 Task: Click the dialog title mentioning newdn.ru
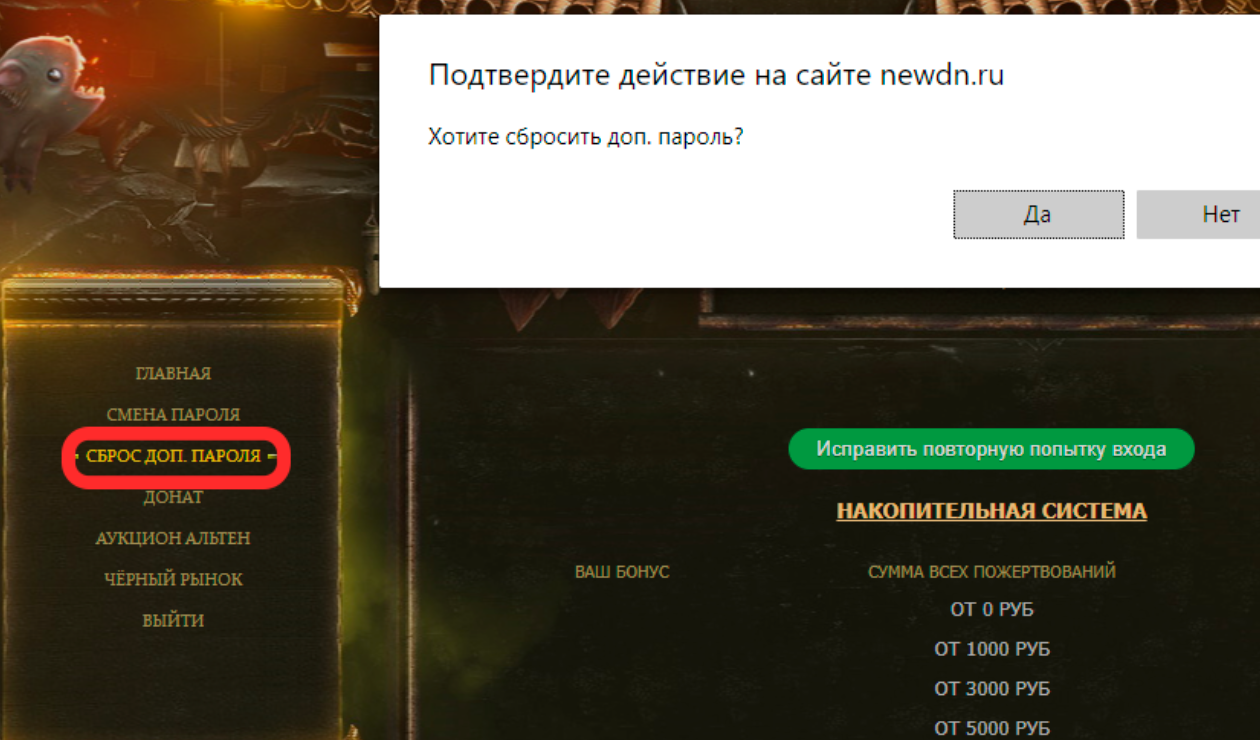click(716, 75)
